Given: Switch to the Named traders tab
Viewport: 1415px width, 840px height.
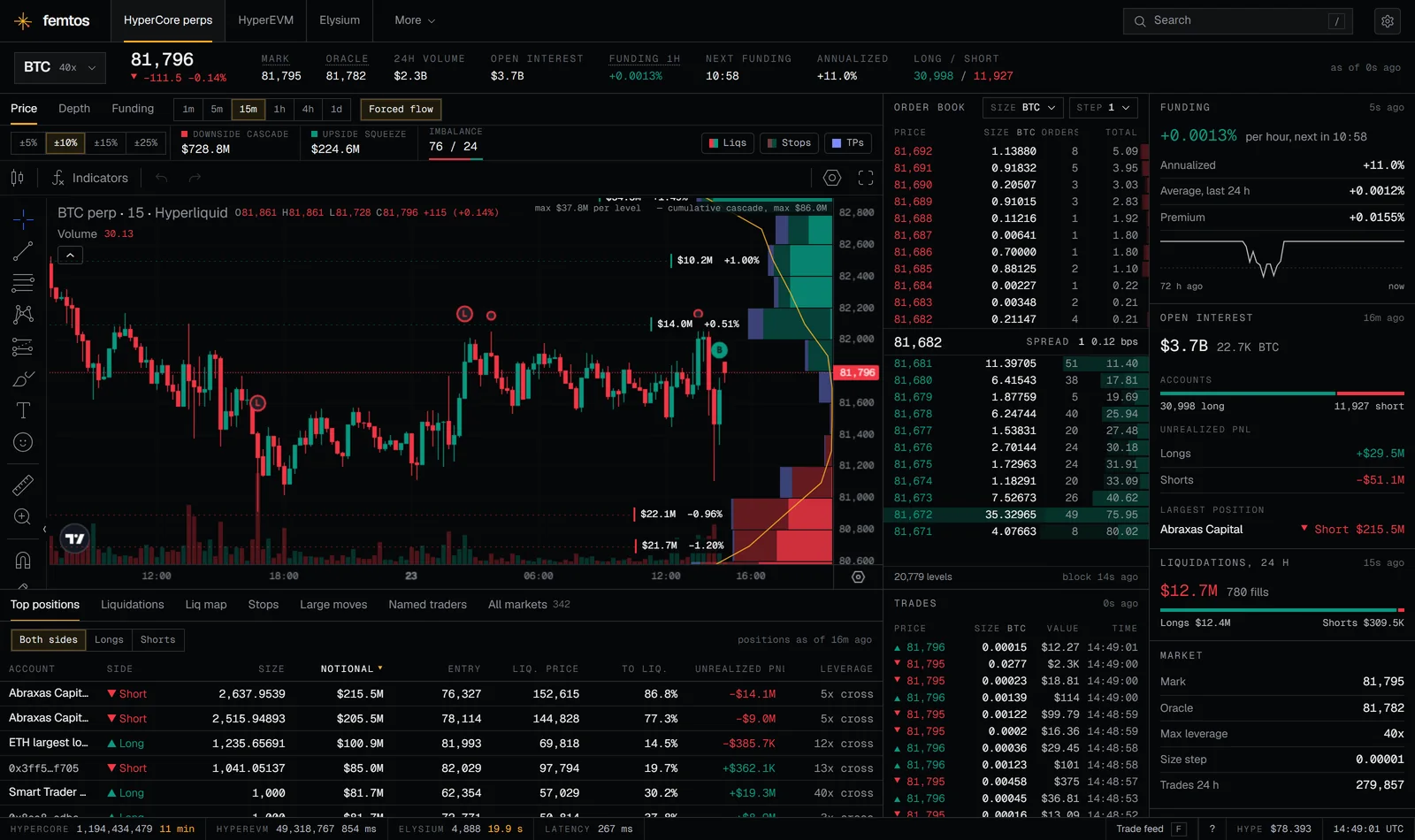Looking at the screenshot, I should pos(427,605).
